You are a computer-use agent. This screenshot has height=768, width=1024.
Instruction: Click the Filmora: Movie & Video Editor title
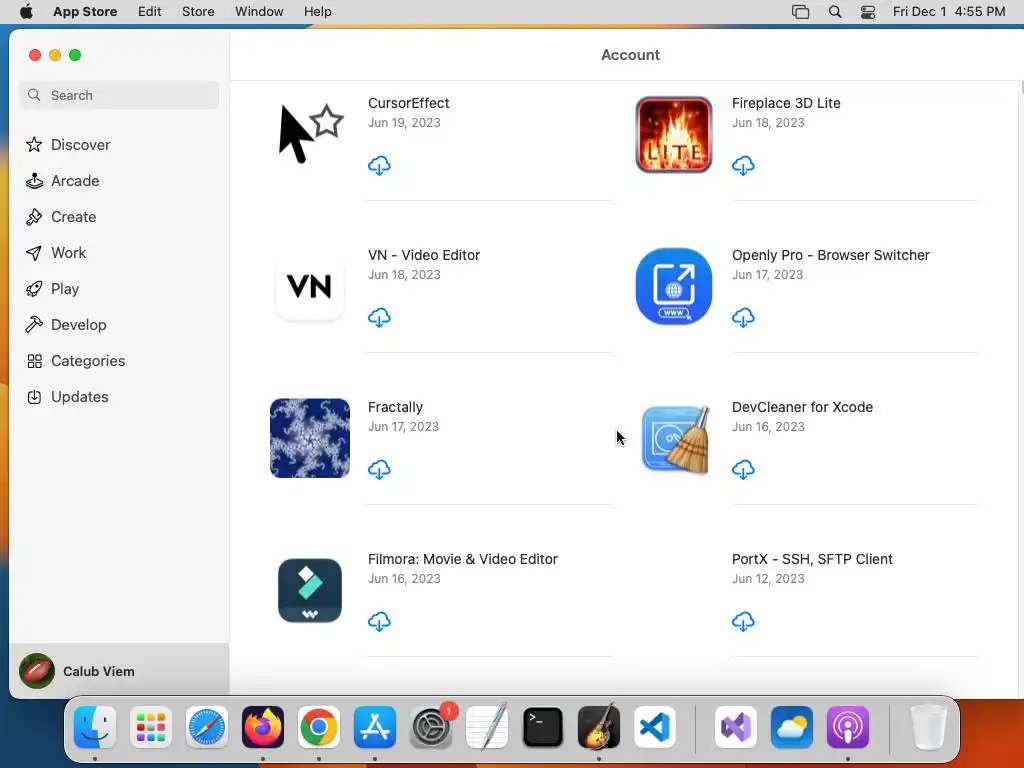[462, 560]
